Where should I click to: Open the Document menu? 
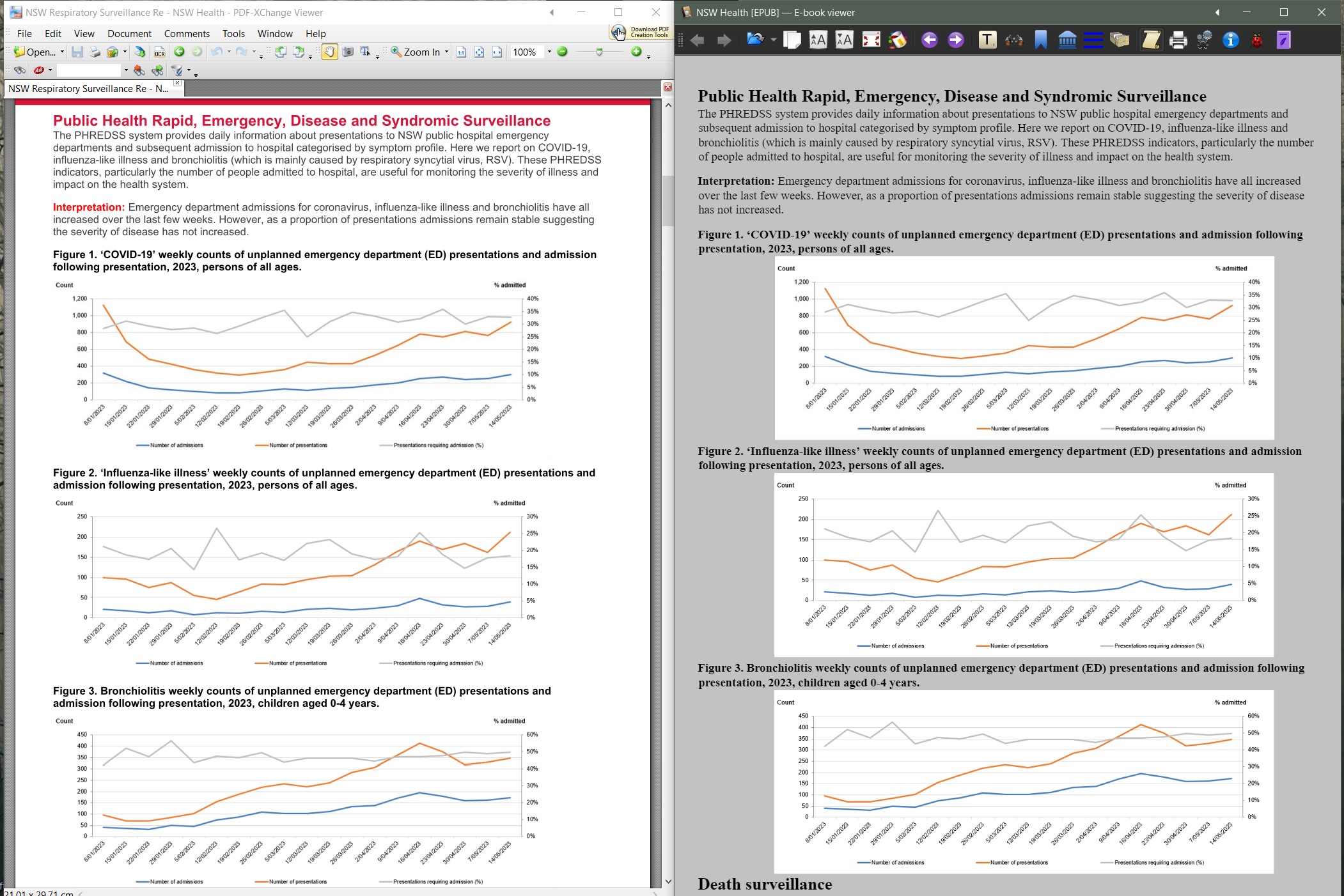129,33
